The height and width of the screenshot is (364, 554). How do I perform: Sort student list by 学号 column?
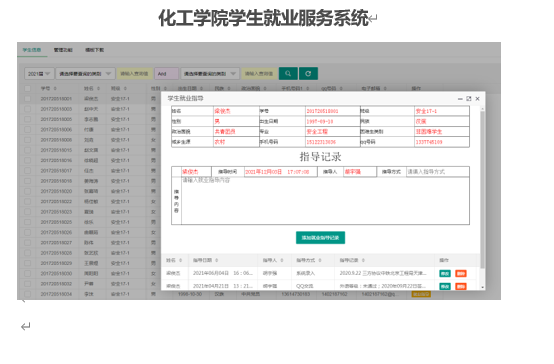(x=48, y=88)
